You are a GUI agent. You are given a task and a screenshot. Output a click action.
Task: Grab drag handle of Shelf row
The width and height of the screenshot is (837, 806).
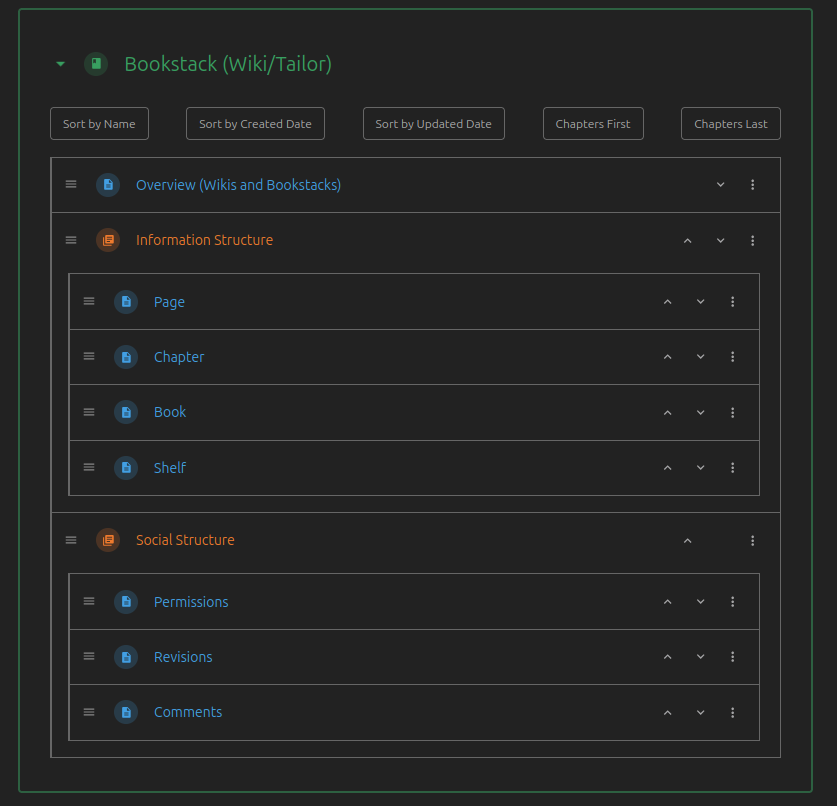click(89, 468)
